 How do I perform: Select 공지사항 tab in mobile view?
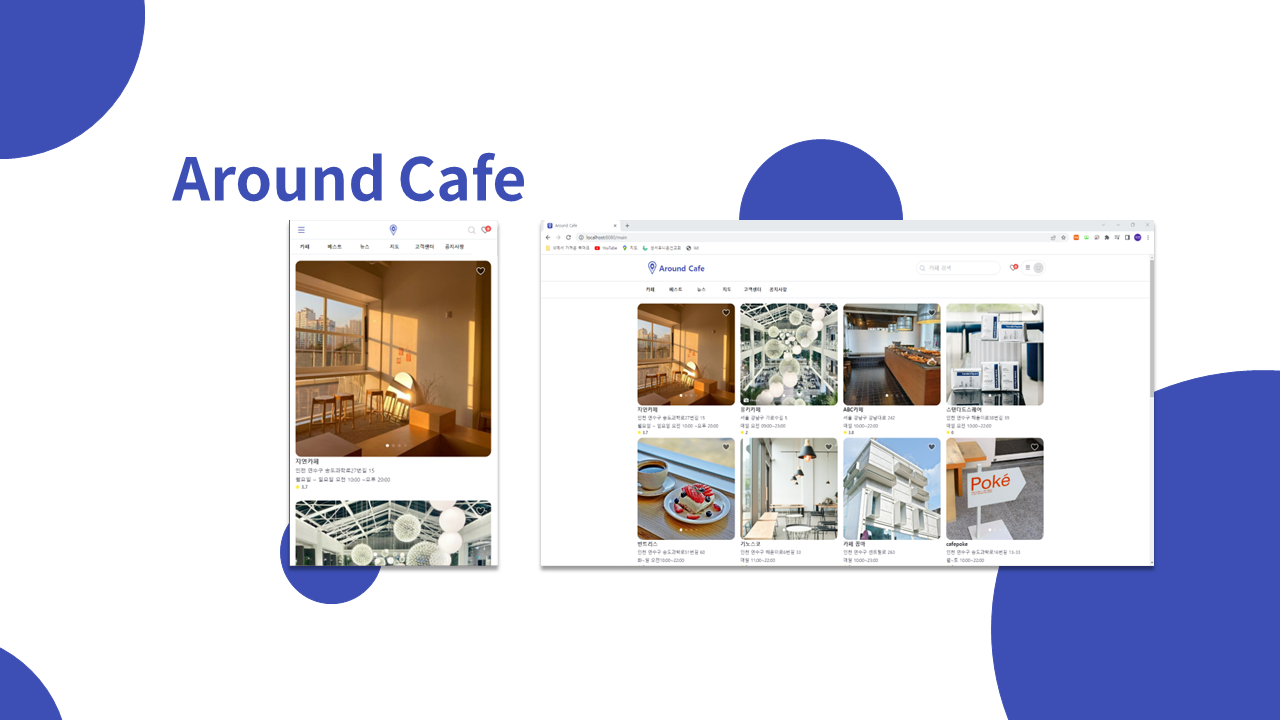click(x=455, y=246)
